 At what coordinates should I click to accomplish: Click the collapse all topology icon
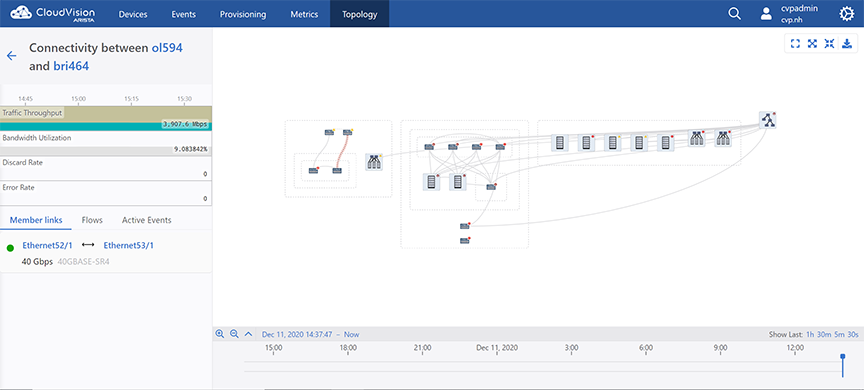coord(829,44)
